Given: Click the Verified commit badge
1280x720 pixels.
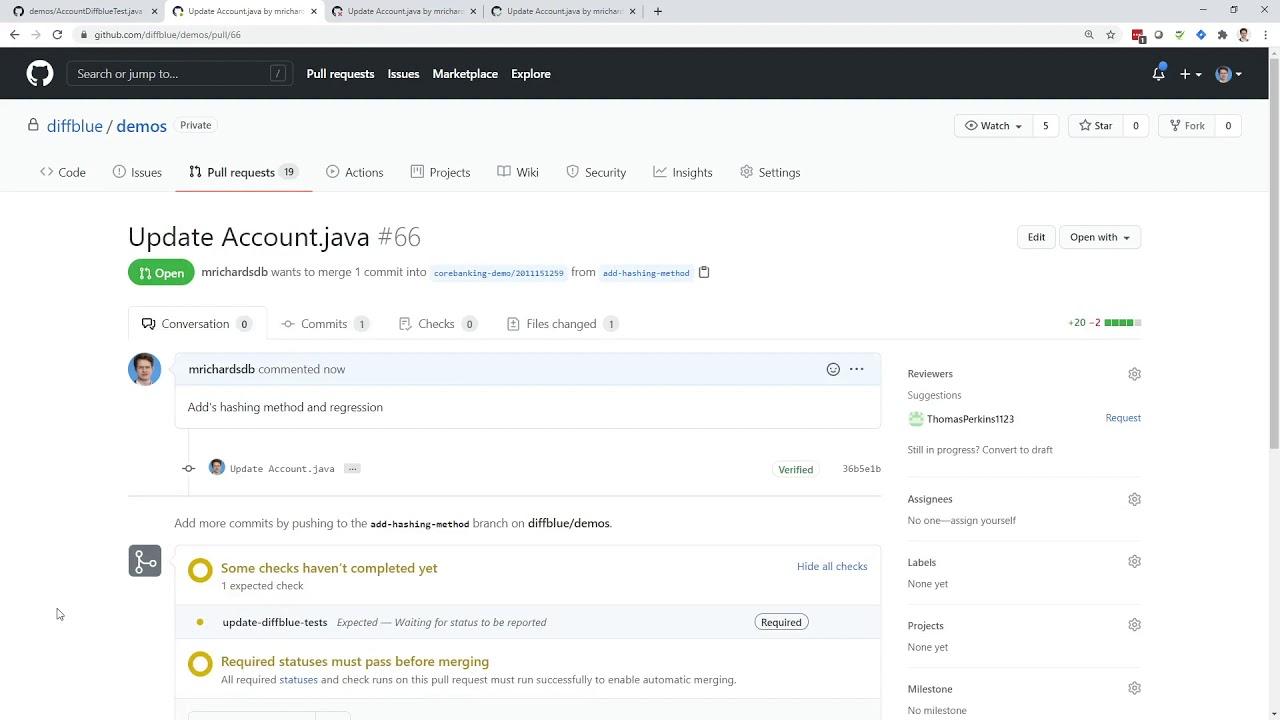Looking at the screenshot, I should pos(796,469).
